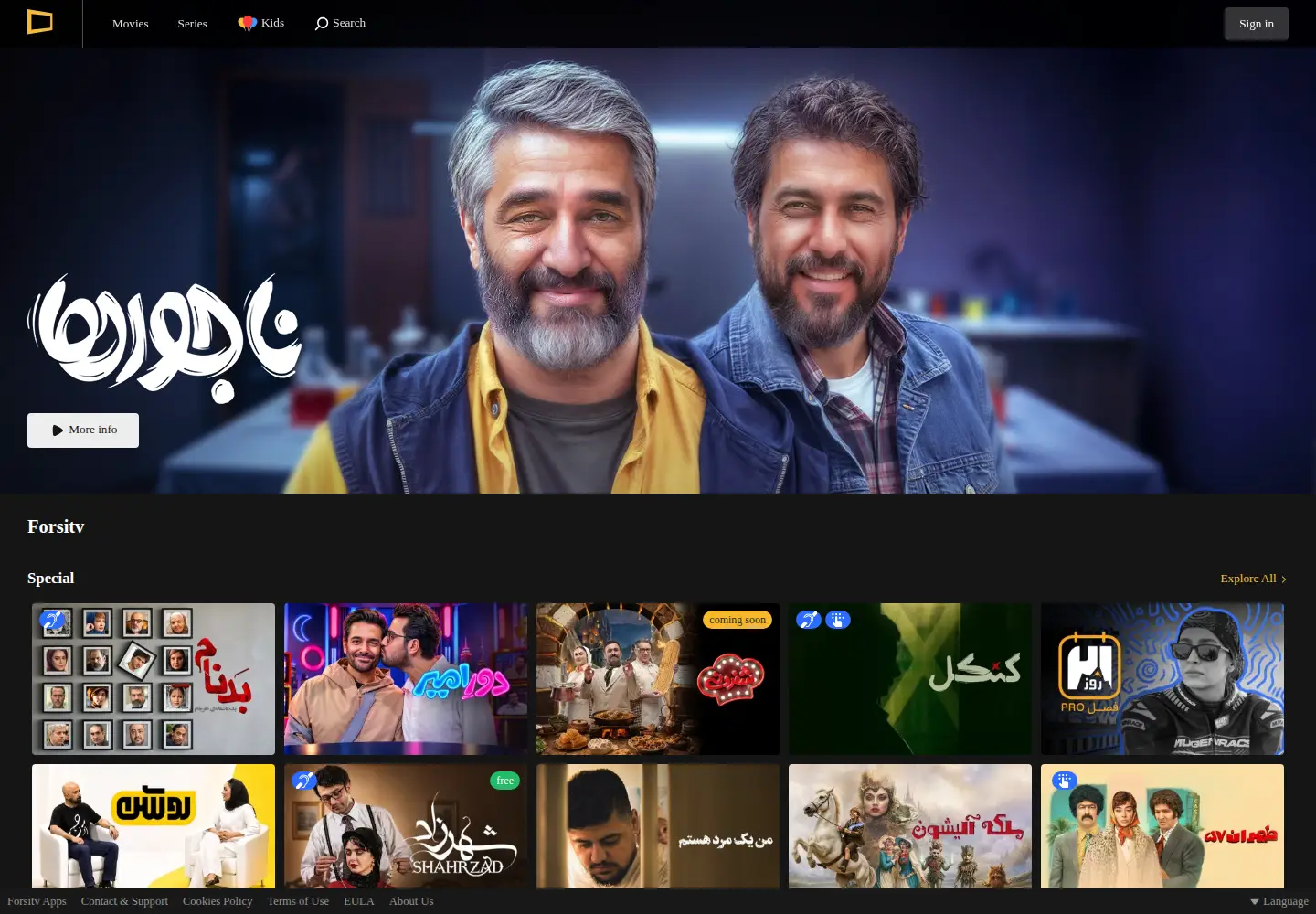Open the بدنام thumbnail with framed portraits
The width and height of the screenshot is (1316, 914).
point(154,679)
